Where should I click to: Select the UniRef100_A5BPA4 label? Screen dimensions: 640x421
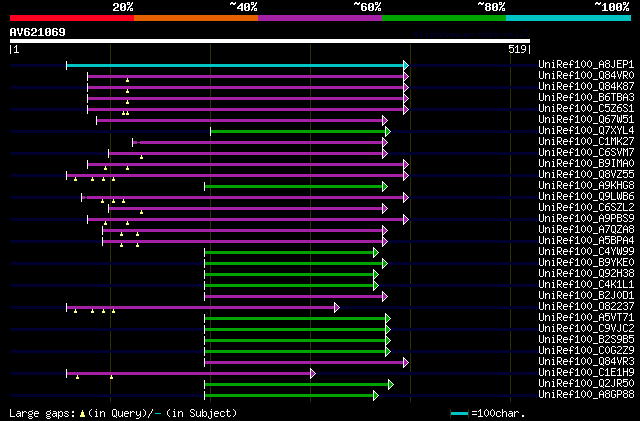pos(586,241)
